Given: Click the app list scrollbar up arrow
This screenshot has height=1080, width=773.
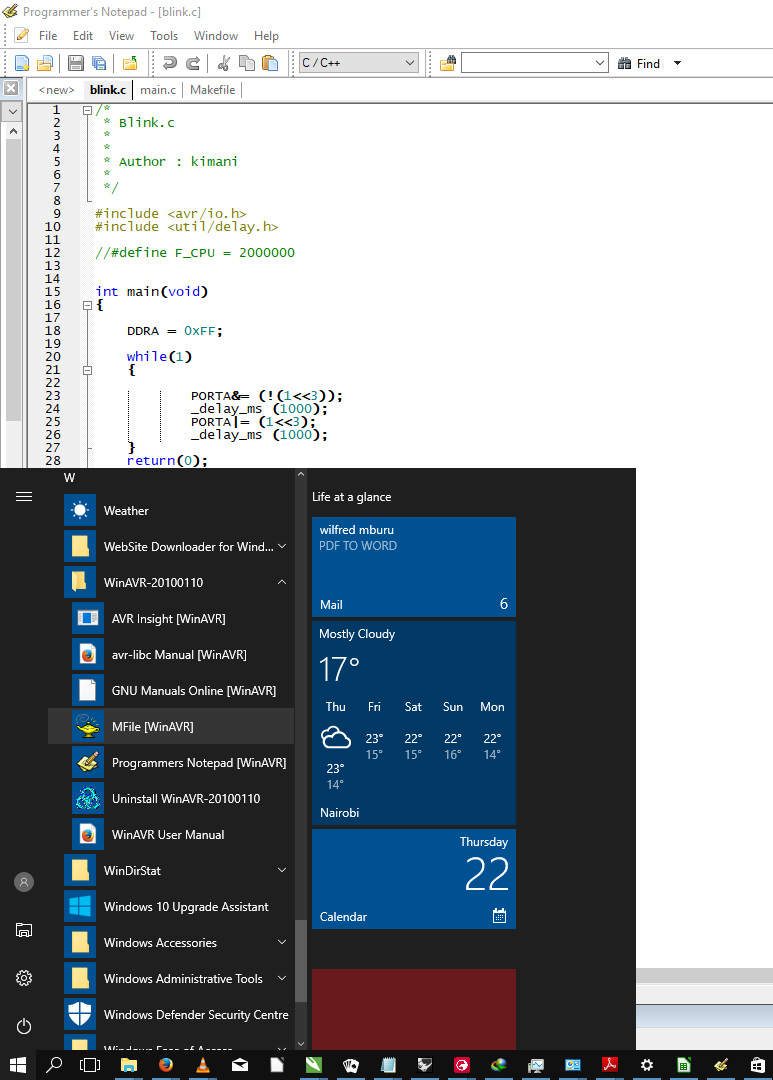Looking at the screenshot, I should coord(300,474).
